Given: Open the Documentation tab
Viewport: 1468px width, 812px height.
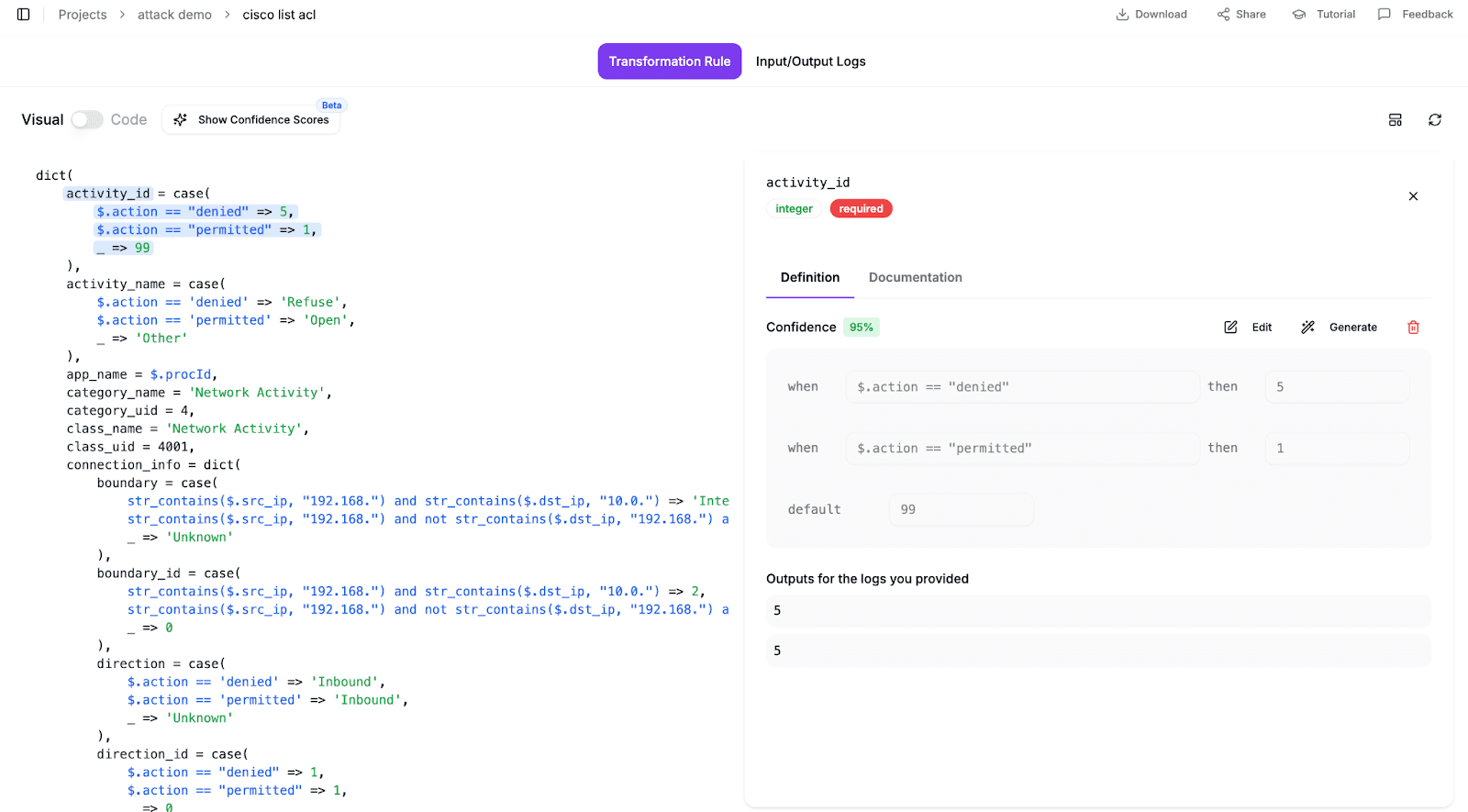Looking at the screenshot, I should (915, 278).
